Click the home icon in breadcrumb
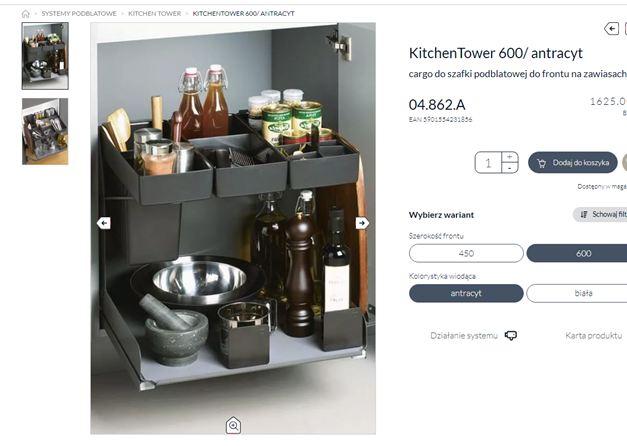 point(26,14)
